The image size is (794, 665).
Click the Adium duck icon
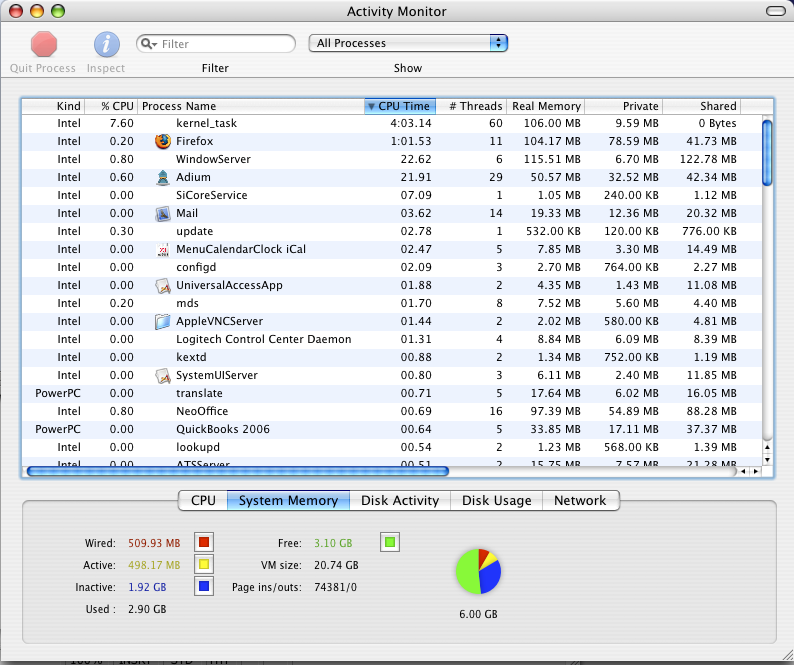(x=163, y=177)
